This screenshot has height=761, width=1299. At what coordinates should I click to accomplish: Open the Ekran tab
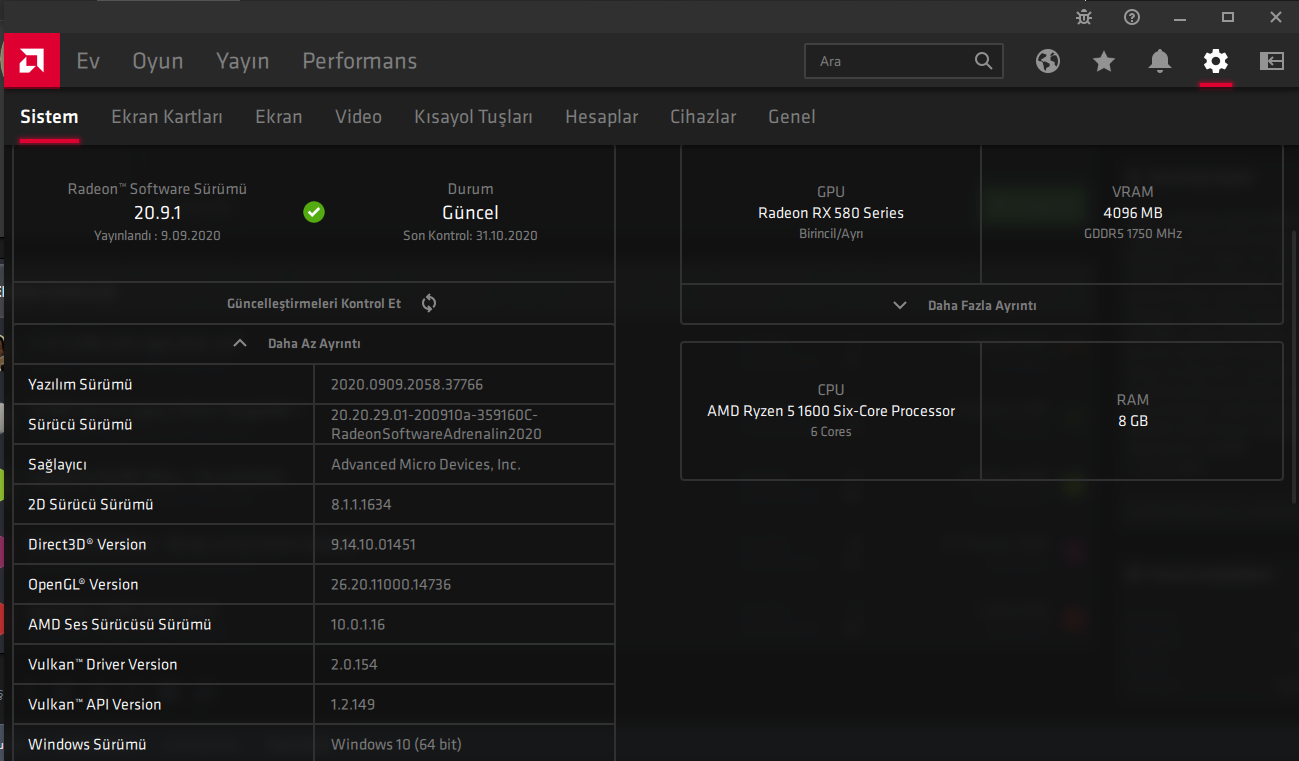coord(279,117)
